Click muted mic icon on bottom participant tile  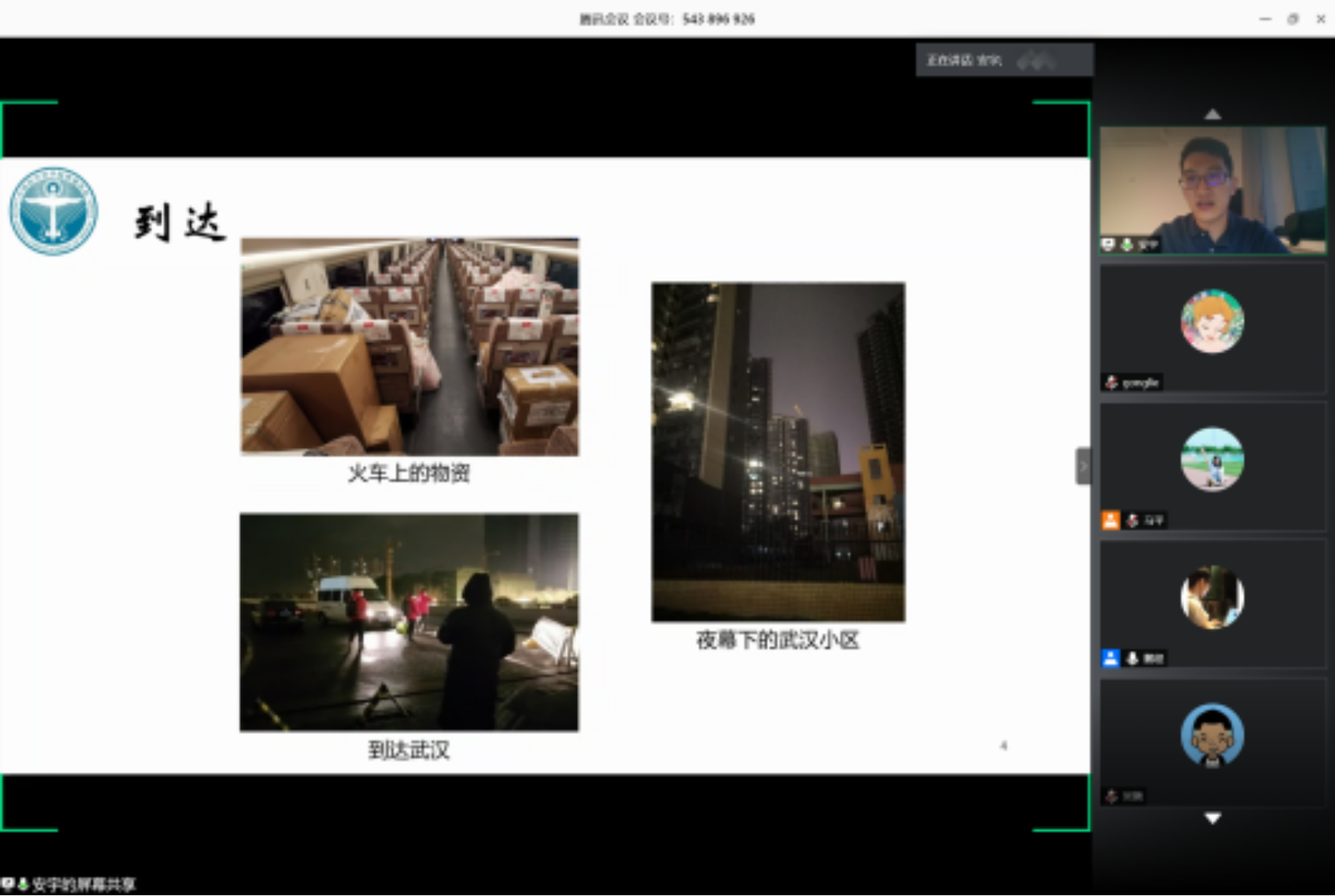click(1111, 796)
